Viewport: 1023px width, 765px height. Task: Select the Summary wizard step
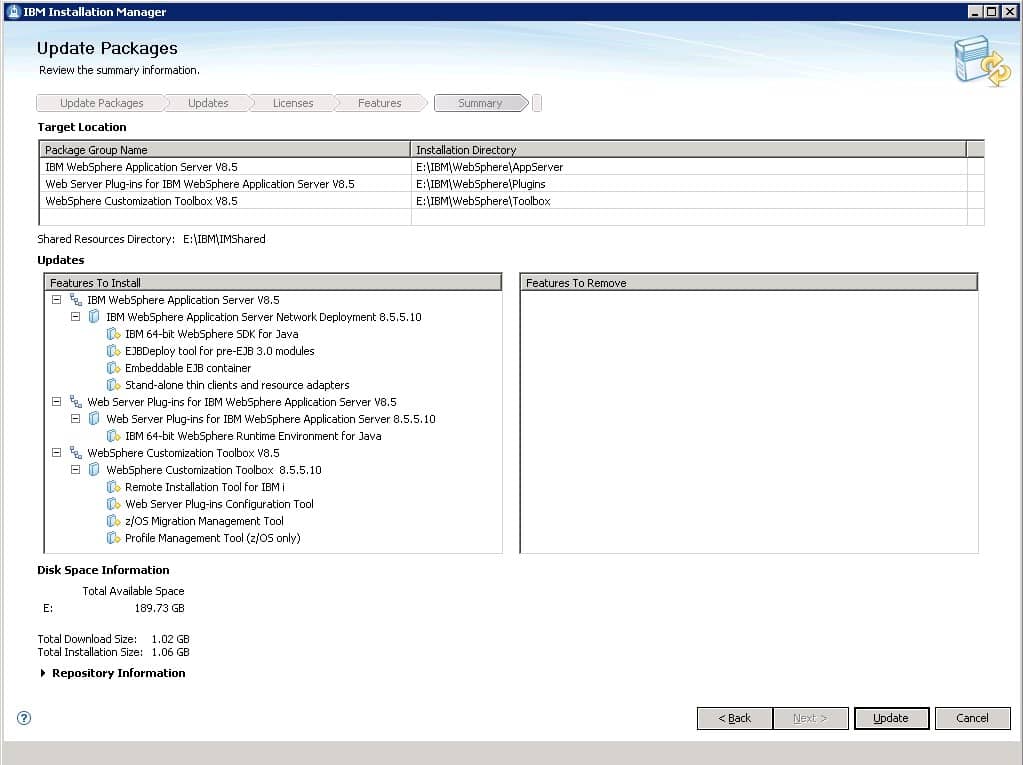480,103
